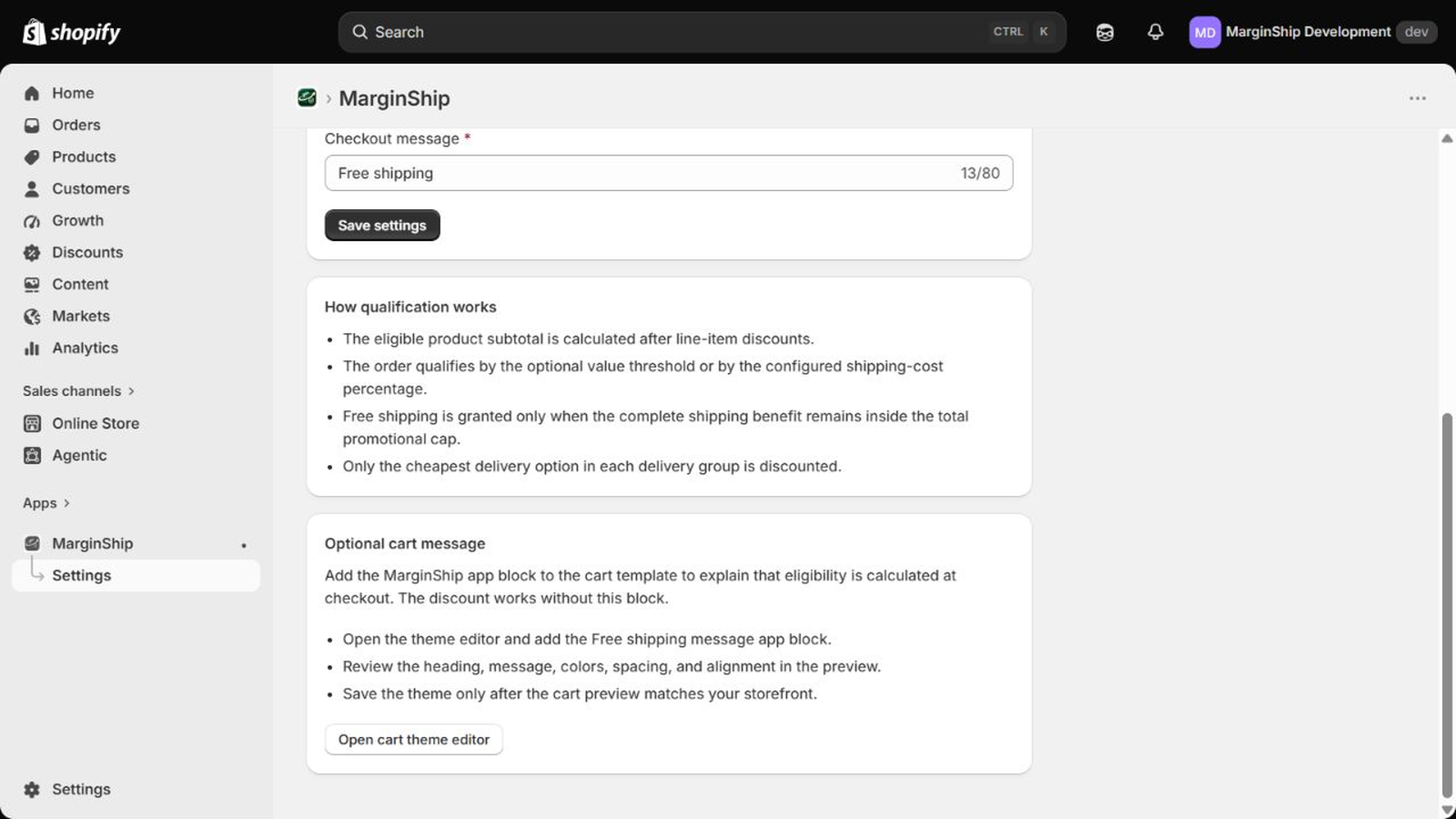Click the Discounts icon in sidebar
1456x819 pixels.
click(x=32, y=252)
